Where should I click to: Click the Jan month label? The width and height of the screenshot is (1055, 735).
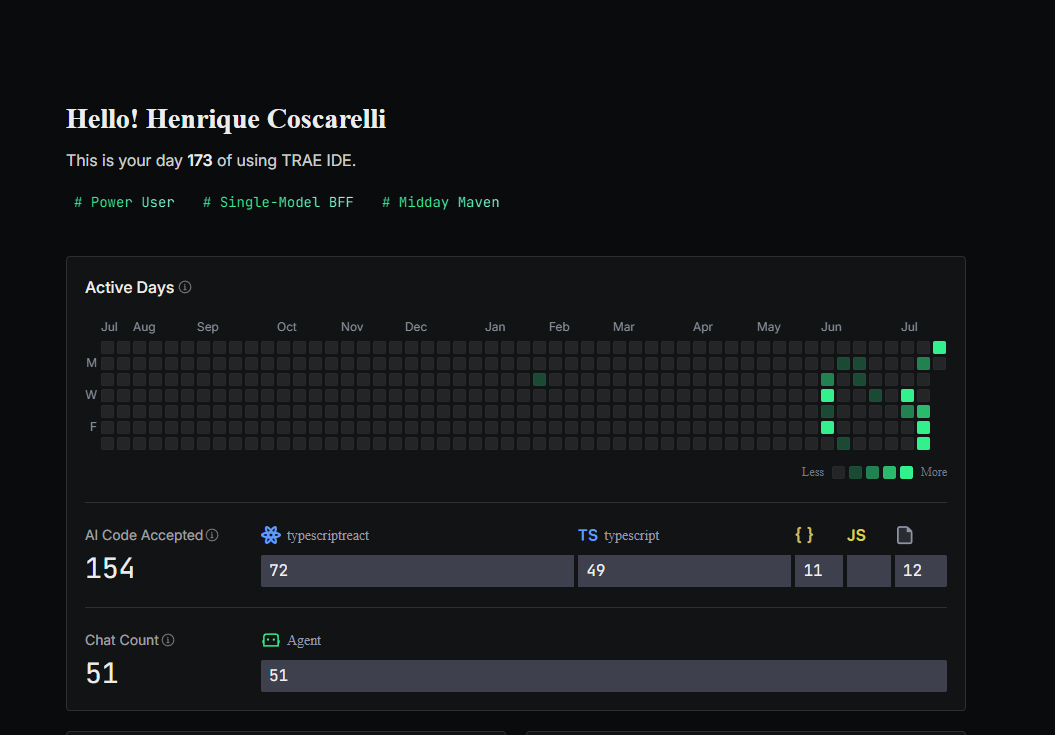[x=495, y=327]
